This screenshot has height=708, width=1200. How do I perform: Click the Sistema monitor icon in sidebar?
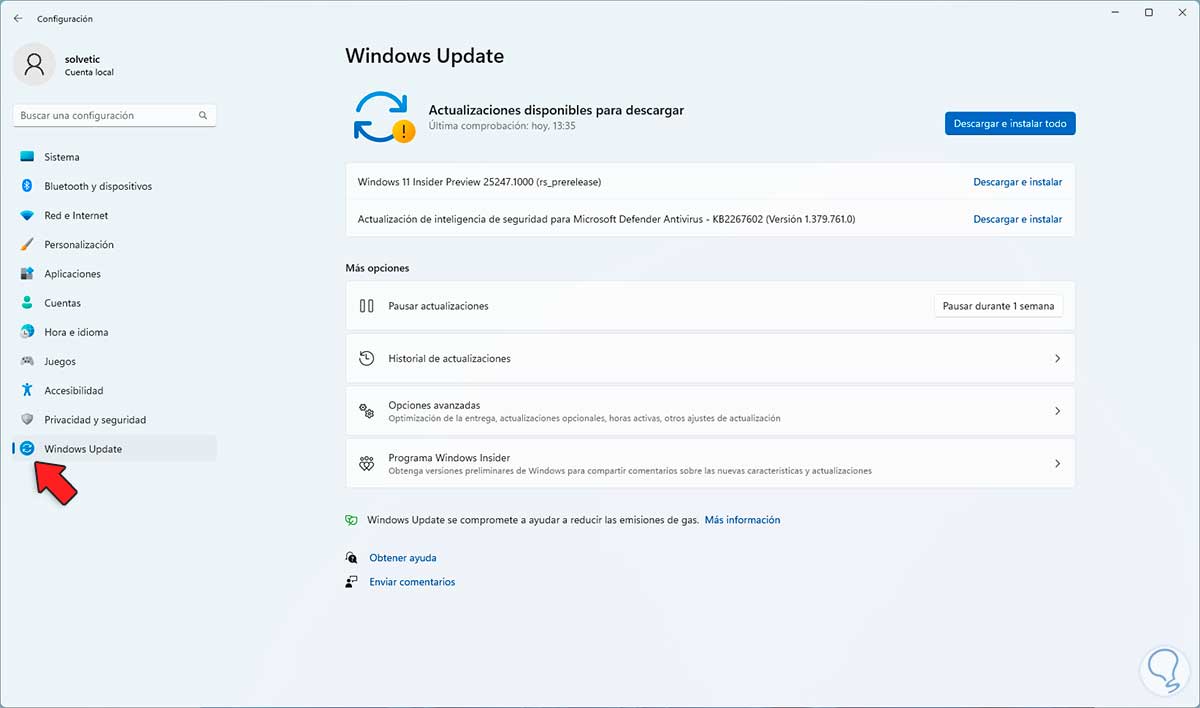[x=27, y=157]
